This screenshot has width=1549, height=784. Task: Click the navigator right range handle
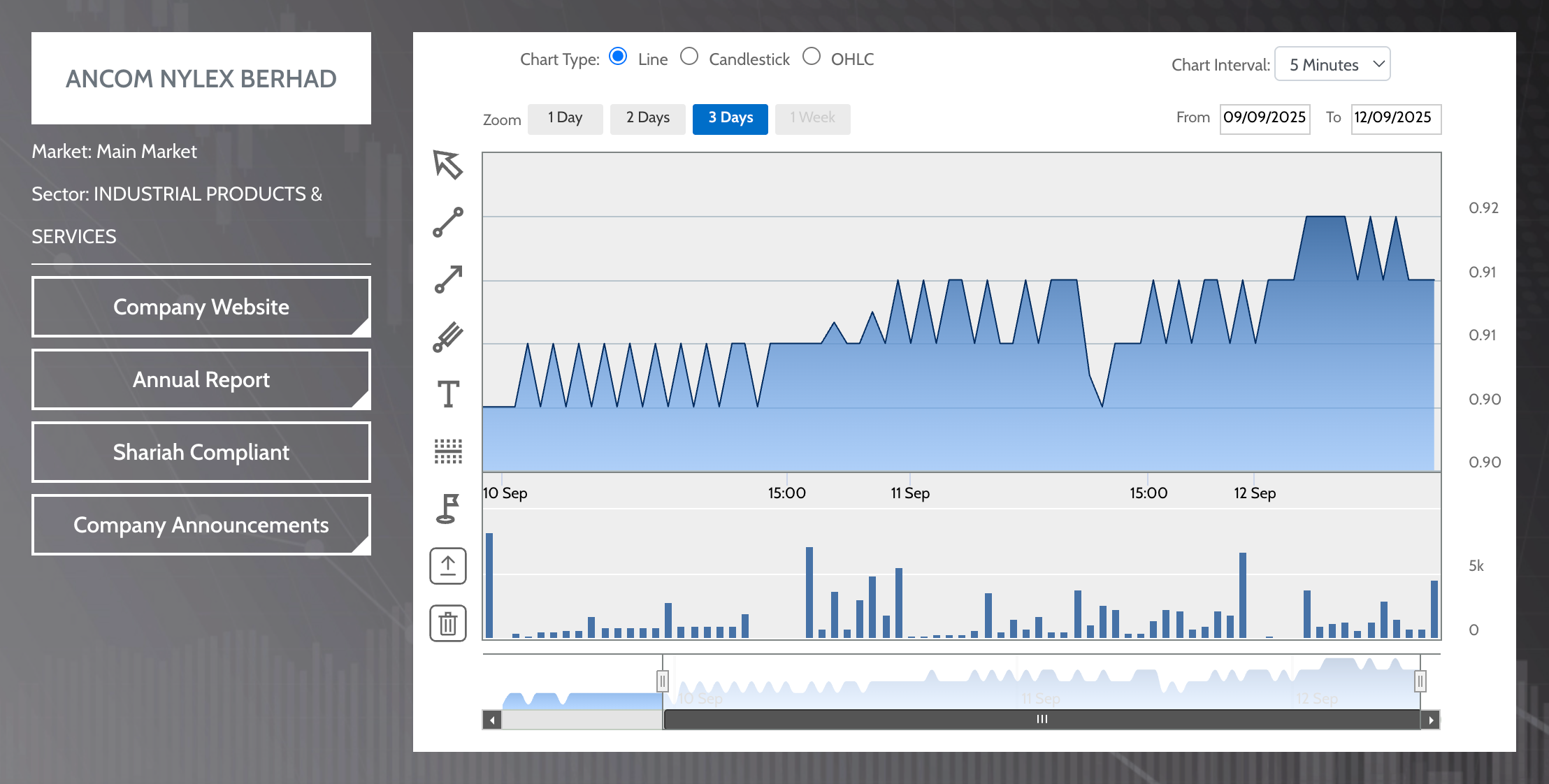(x=1420, y=680)
